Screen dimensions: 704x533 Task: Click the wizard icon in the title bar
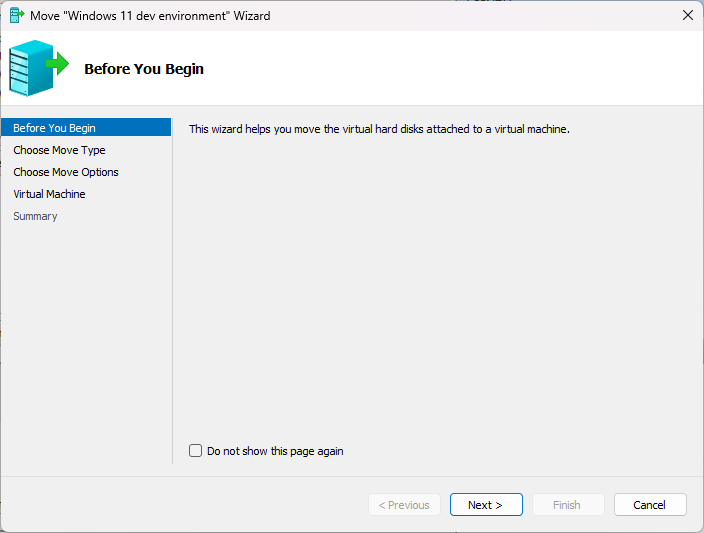[x=16, y=16]
